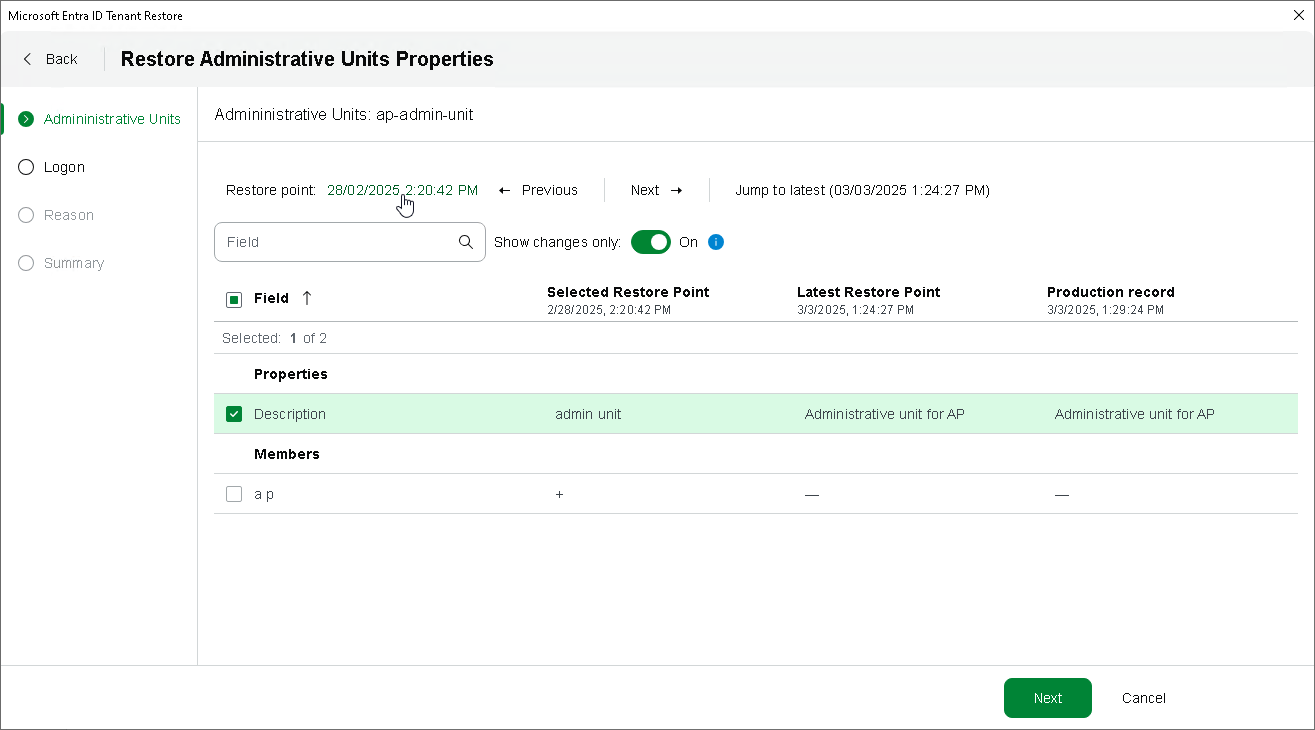Go to Next restore point
The height and width of the screenshot is (730, 1315).
[x=656, y=190]
